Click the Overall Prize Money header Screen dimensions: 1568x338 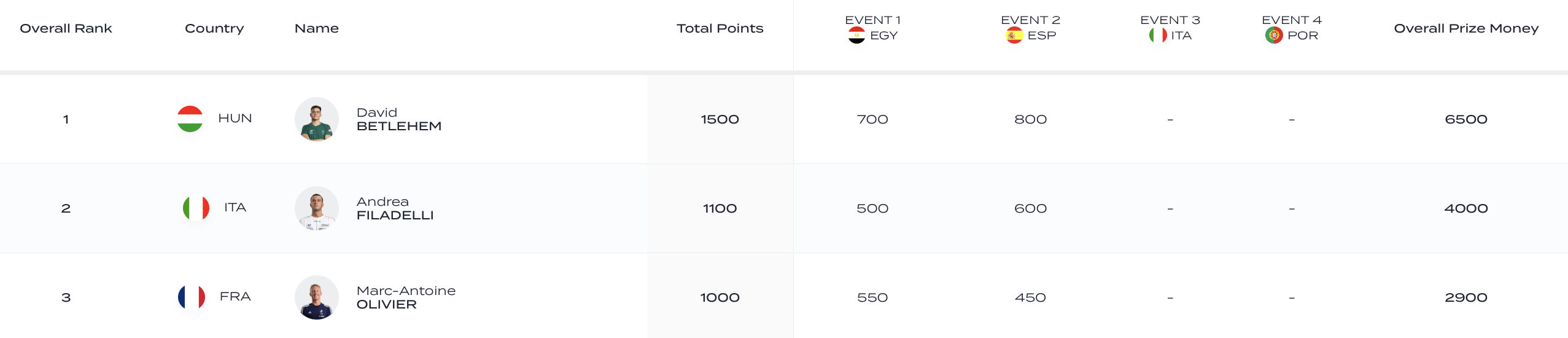pos(1466,28)
